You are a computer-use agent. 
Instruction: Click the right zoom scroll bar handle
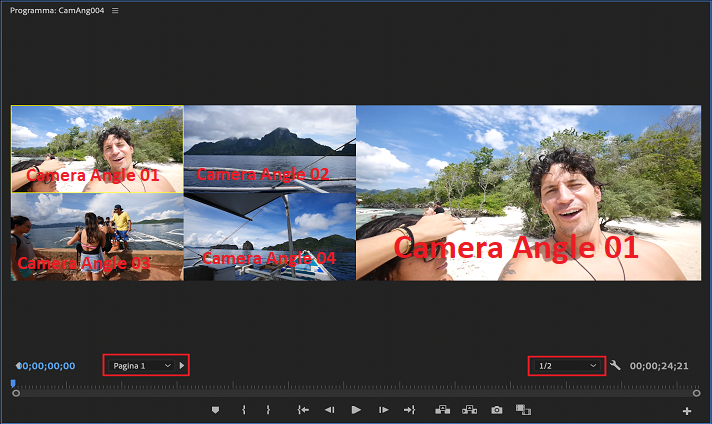coord(696,393)
